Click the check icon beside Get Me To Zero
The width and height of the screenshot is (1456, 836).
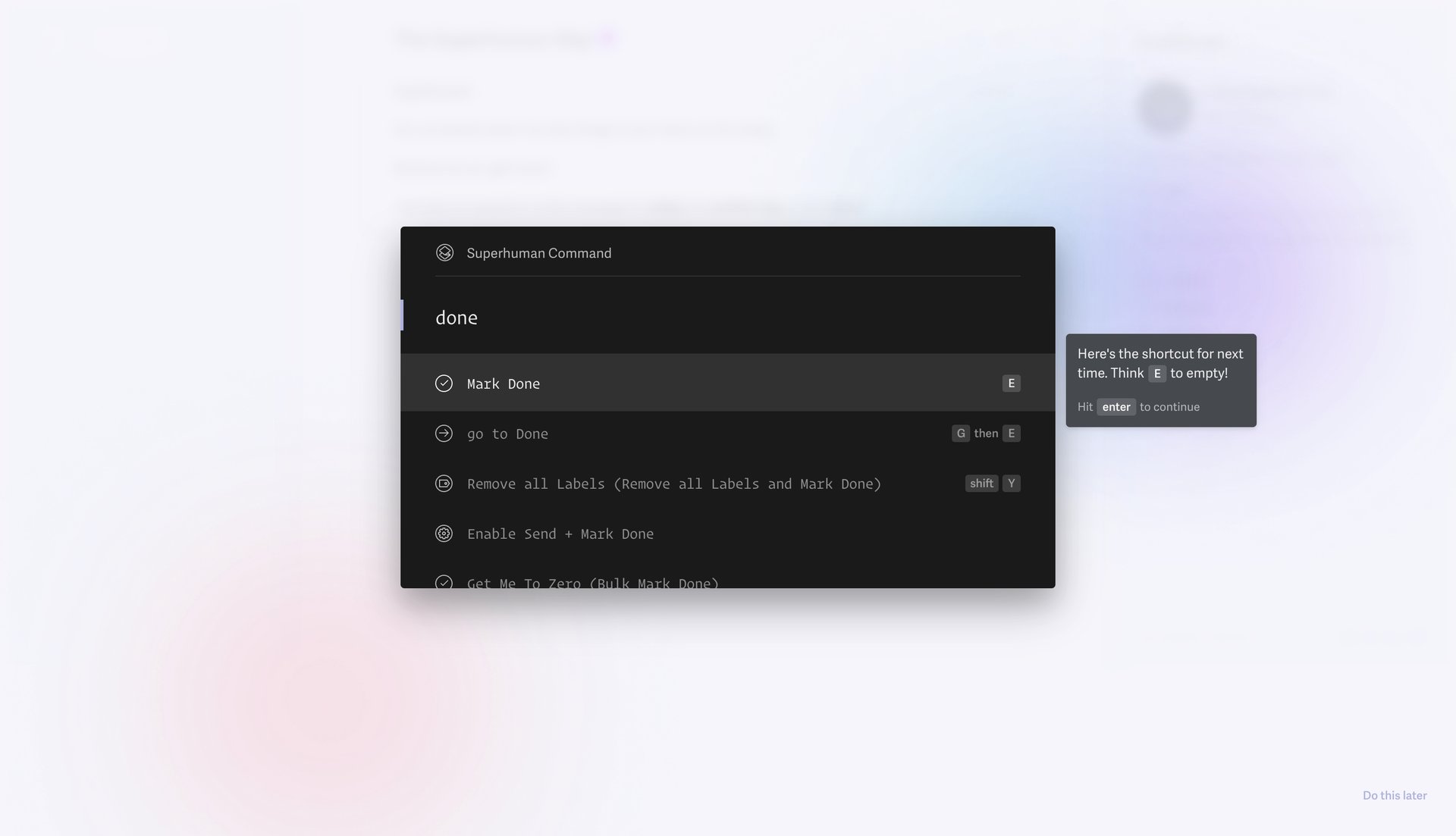click(444, 583)
